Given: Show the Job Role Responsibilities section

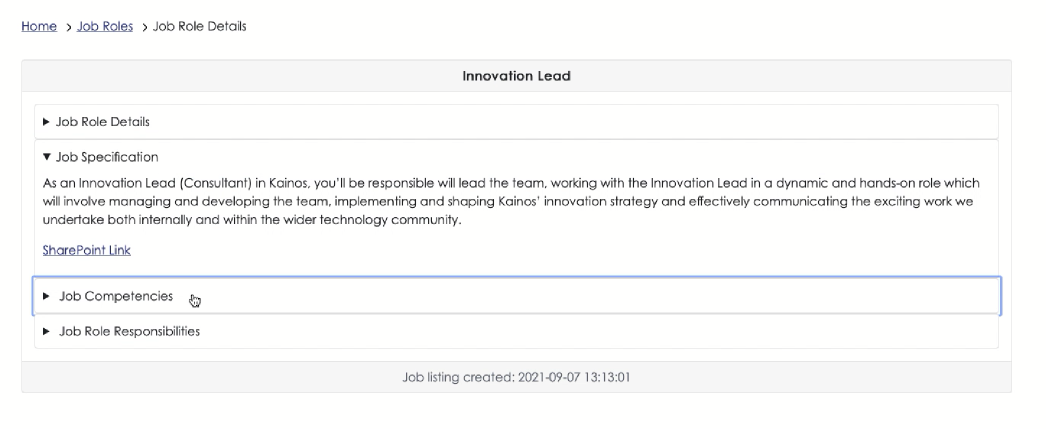Looking at the screenshot, I should 129,332.
